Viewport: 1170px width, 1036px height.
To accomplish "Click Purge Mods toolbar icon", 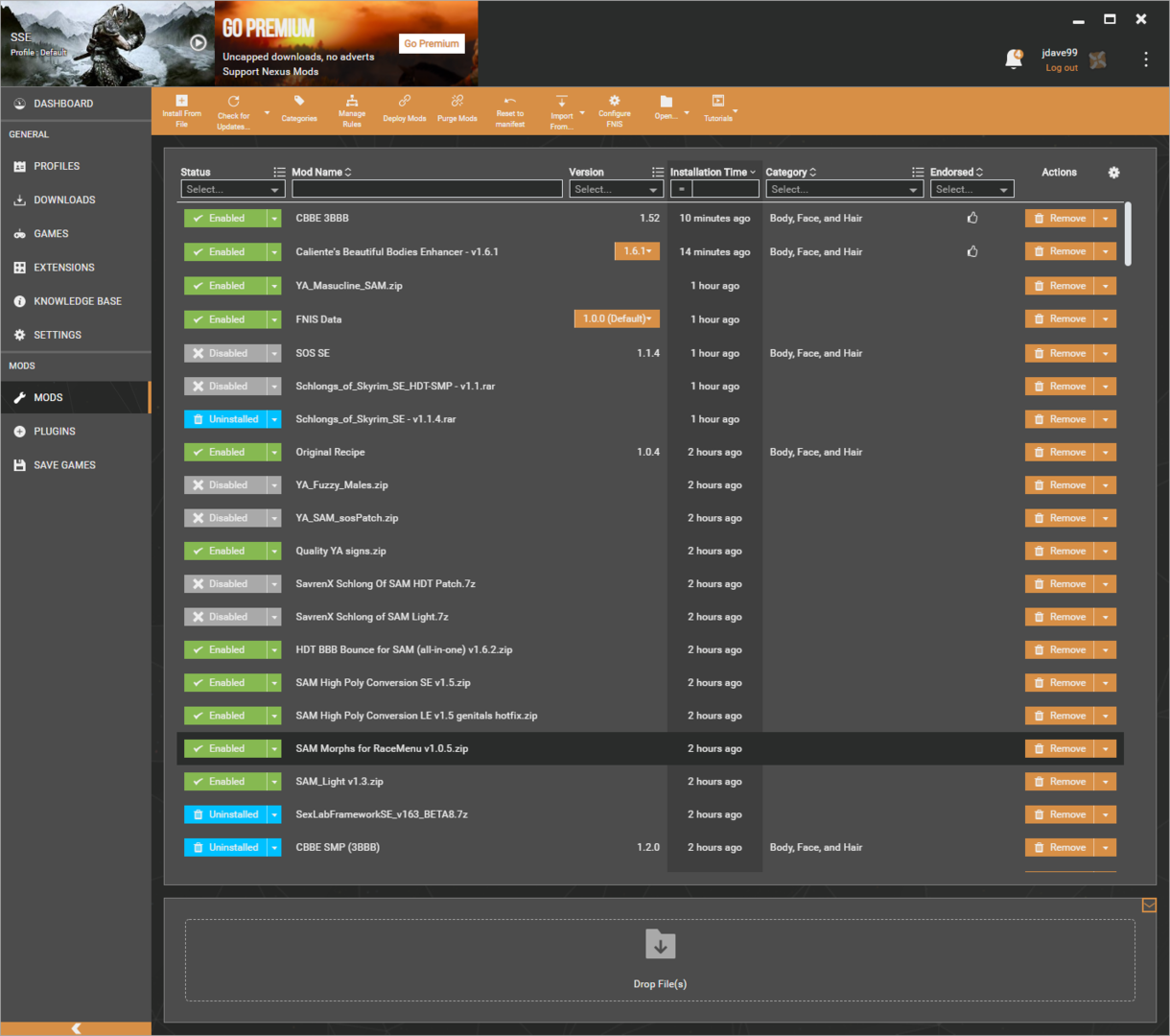I will [x=457, y=101].
